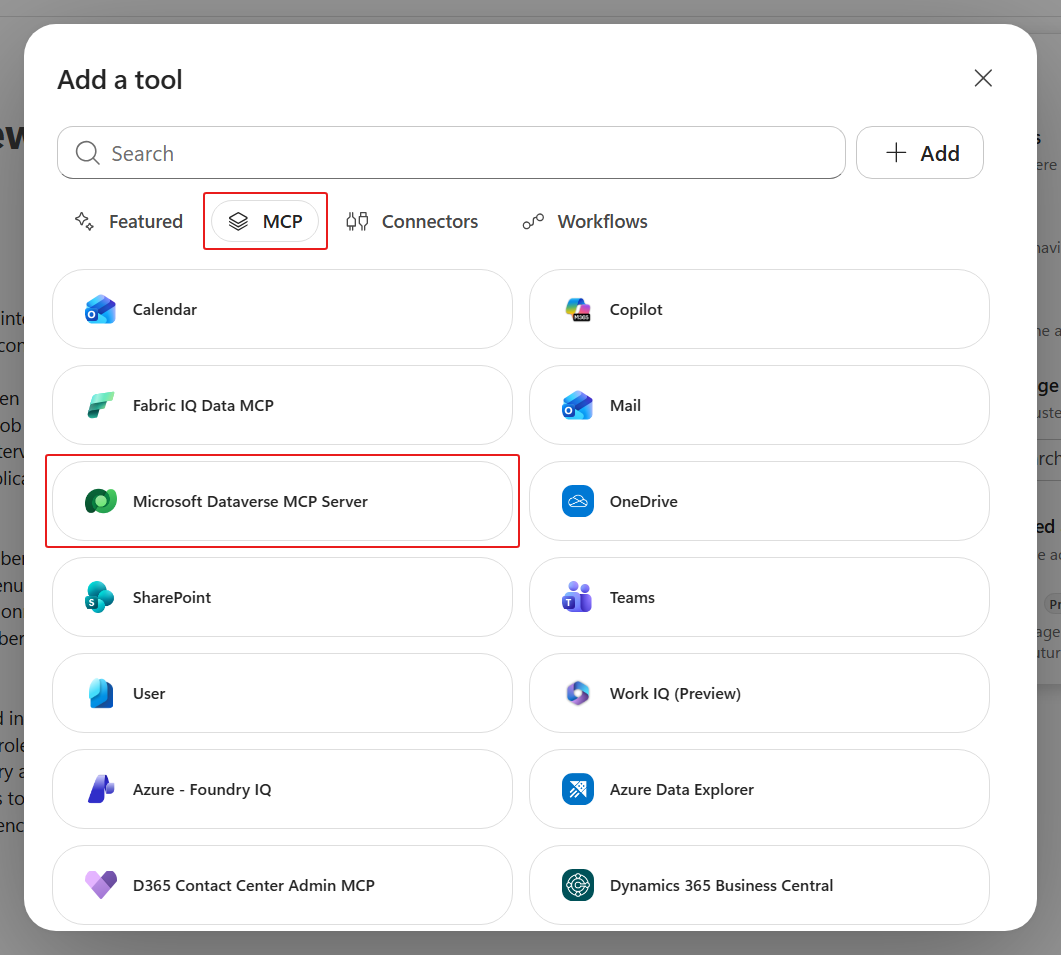The image size is (1061, 955).
Task: Click the Teams icon
Action: point(577,597)
